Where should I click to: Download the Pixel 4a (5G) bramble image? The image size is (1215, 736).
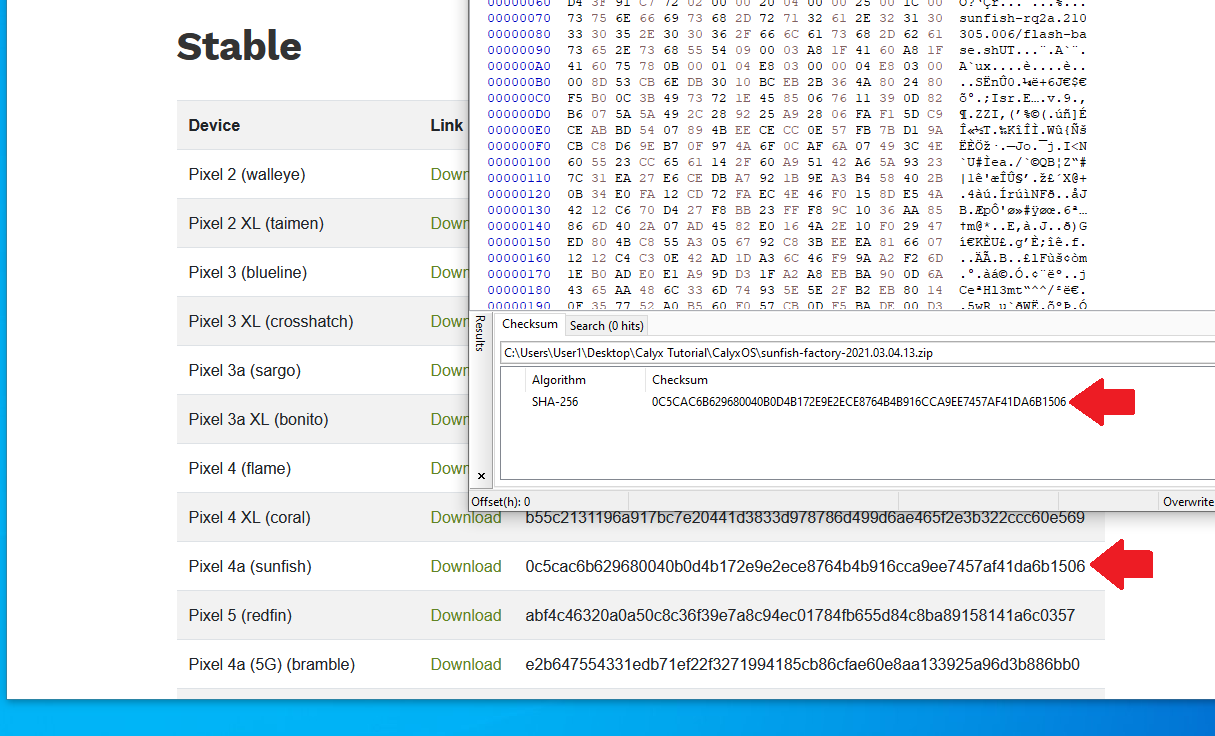coord(466,664)
